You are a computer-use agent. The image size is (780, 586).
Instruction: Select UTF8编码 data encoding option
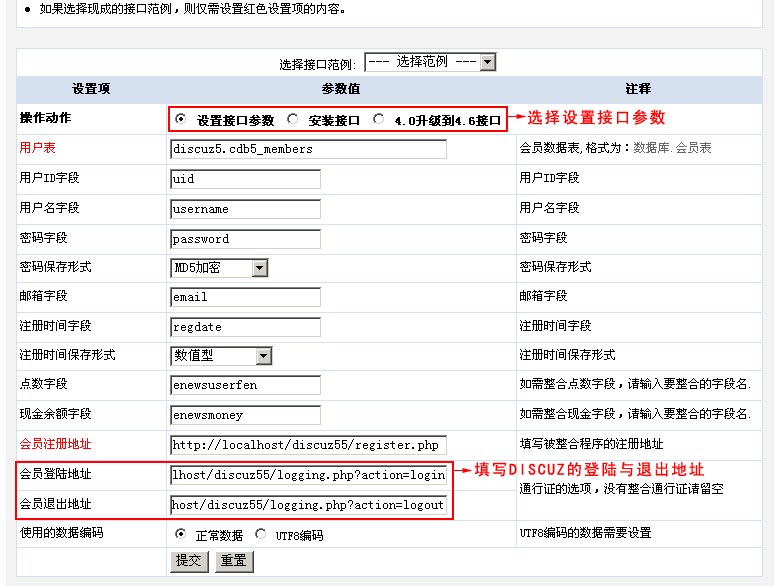click(x=262, y=535)
